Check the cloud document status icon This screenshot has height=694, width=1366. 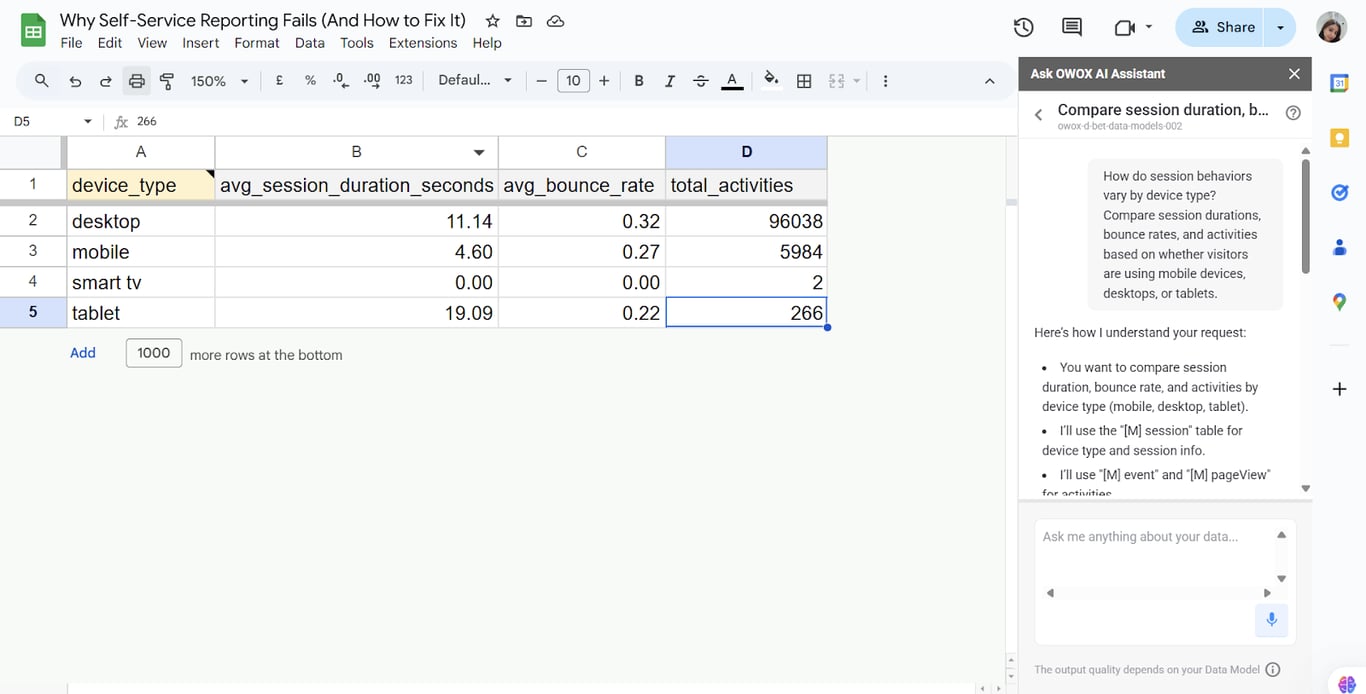pos(556,20)
